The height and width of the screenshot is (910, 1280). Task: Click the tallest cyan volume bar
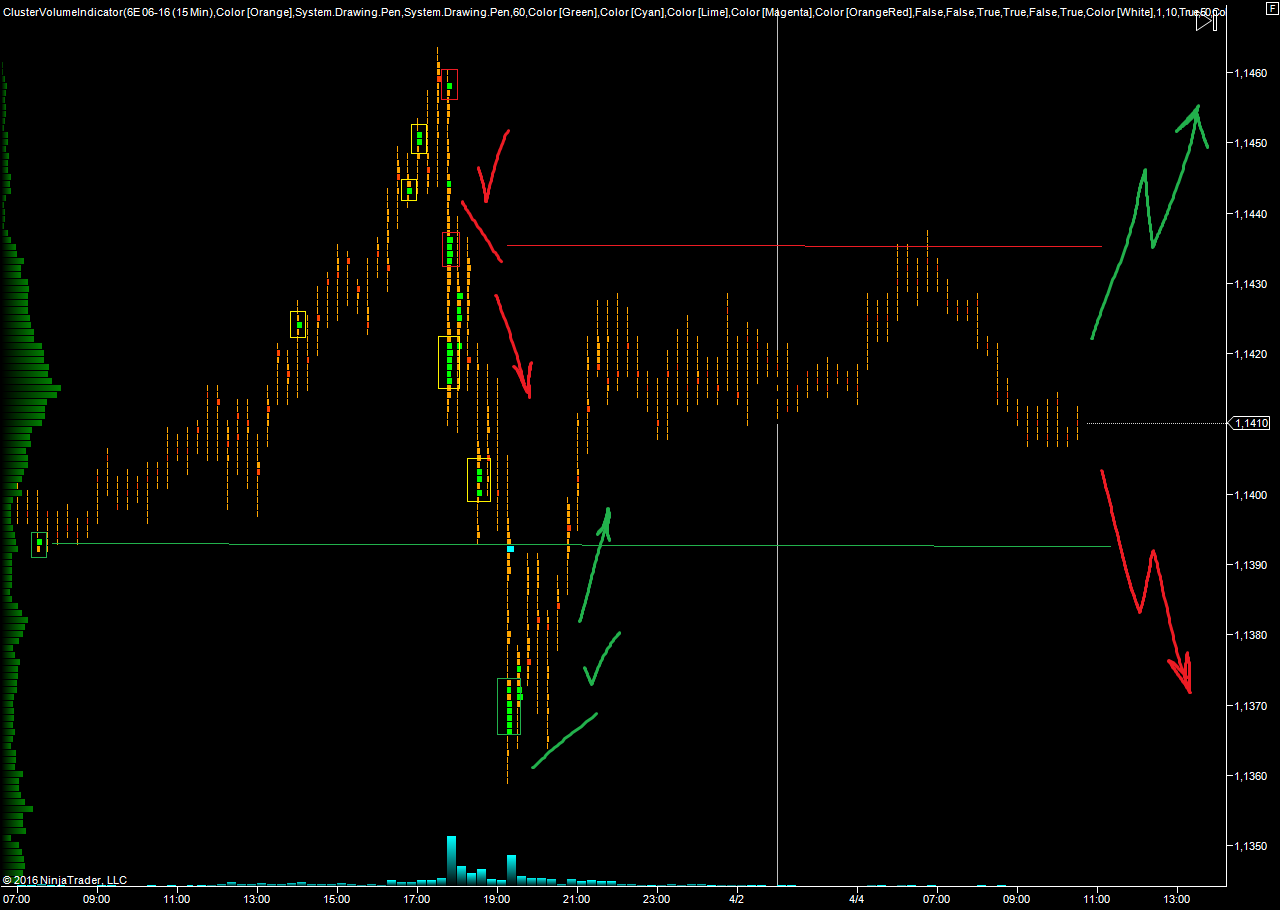[451, 860]
